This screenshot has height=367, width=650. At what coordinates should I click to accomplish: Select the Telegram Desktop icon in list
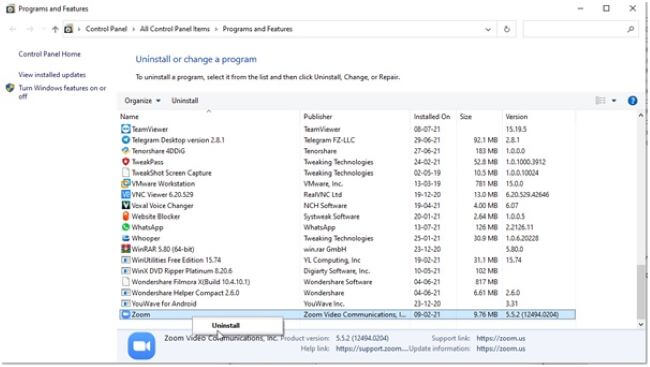click(x=126, y=140)
